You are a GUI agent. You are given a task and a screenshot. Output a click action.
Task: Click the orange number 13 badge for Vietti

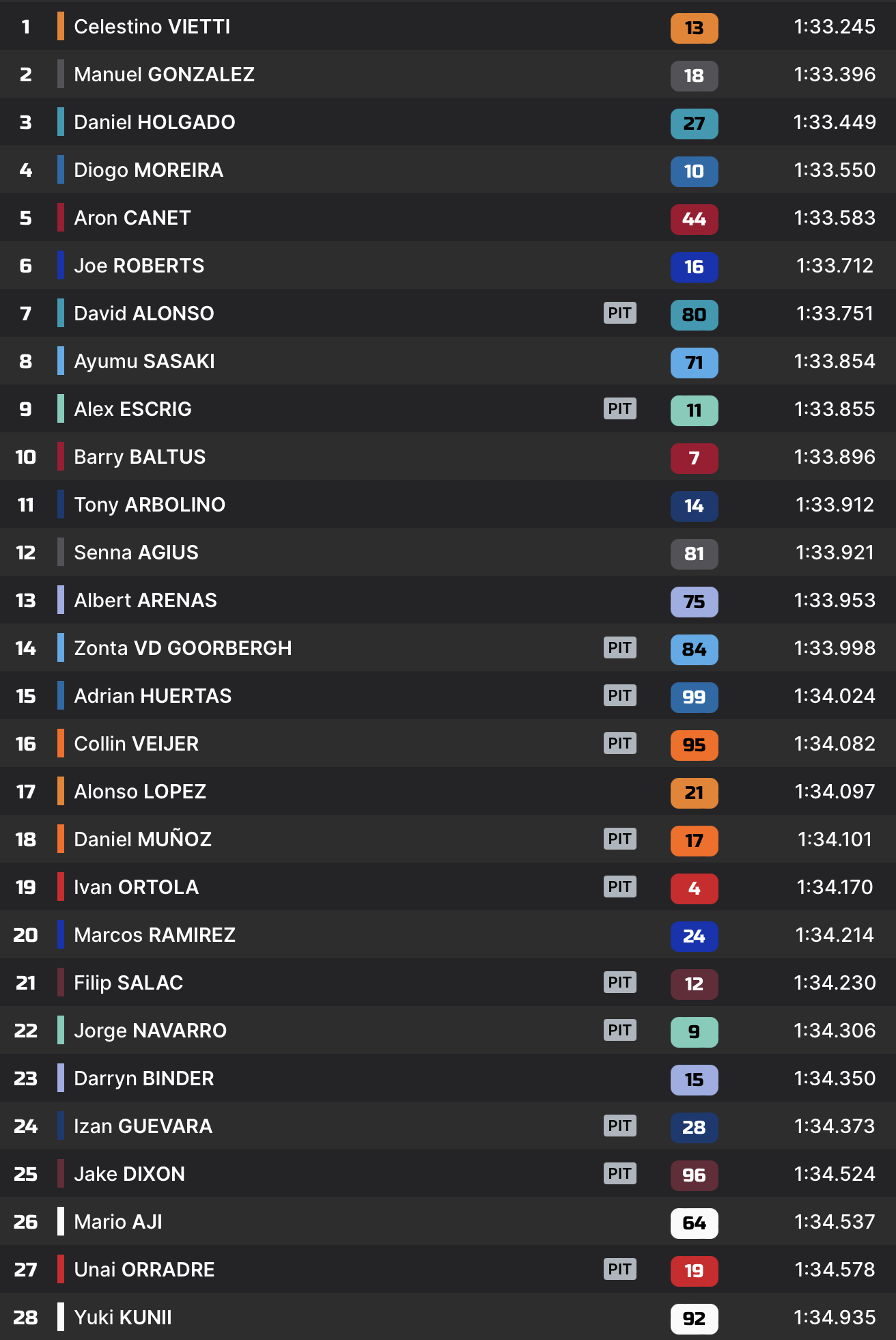click(694, 28)
